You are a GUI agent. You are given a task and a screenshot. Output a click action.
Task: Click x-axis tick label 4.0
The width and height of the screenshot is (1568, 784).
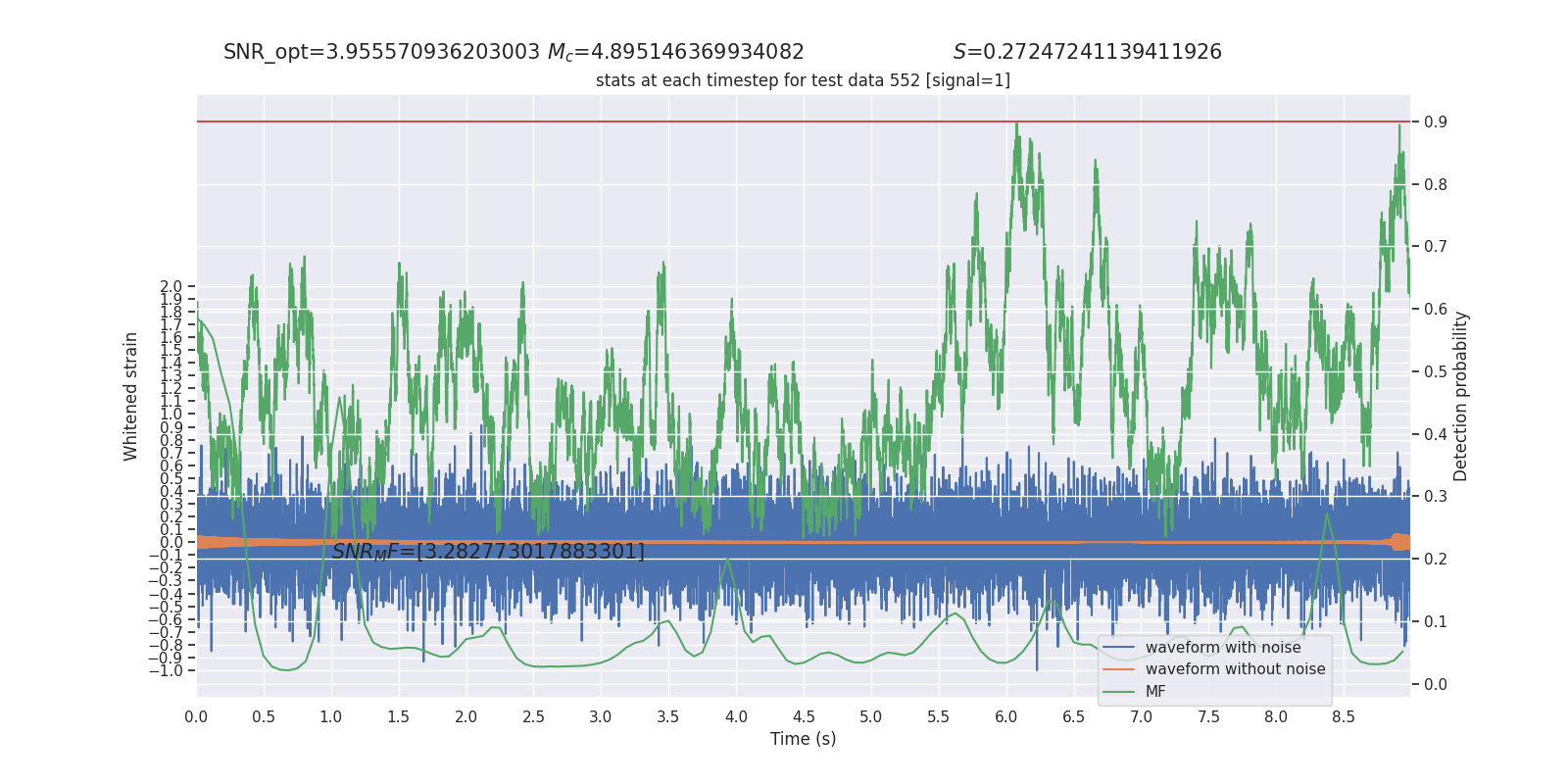(736, 716)
